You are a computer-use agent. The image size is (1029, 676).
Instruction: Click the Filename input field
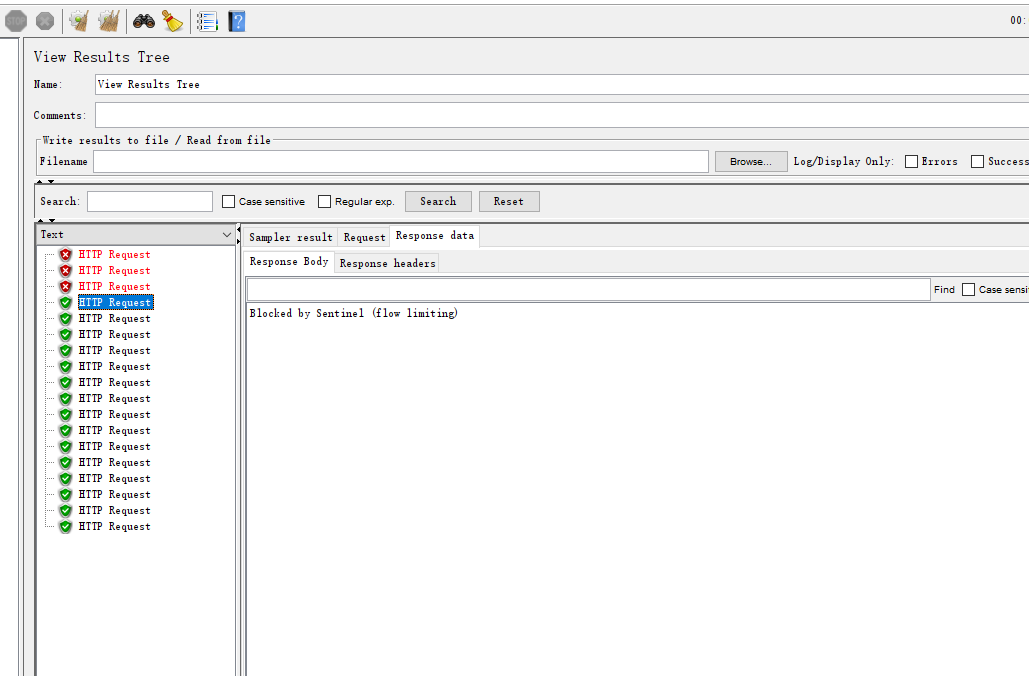[x=400, y=161]
